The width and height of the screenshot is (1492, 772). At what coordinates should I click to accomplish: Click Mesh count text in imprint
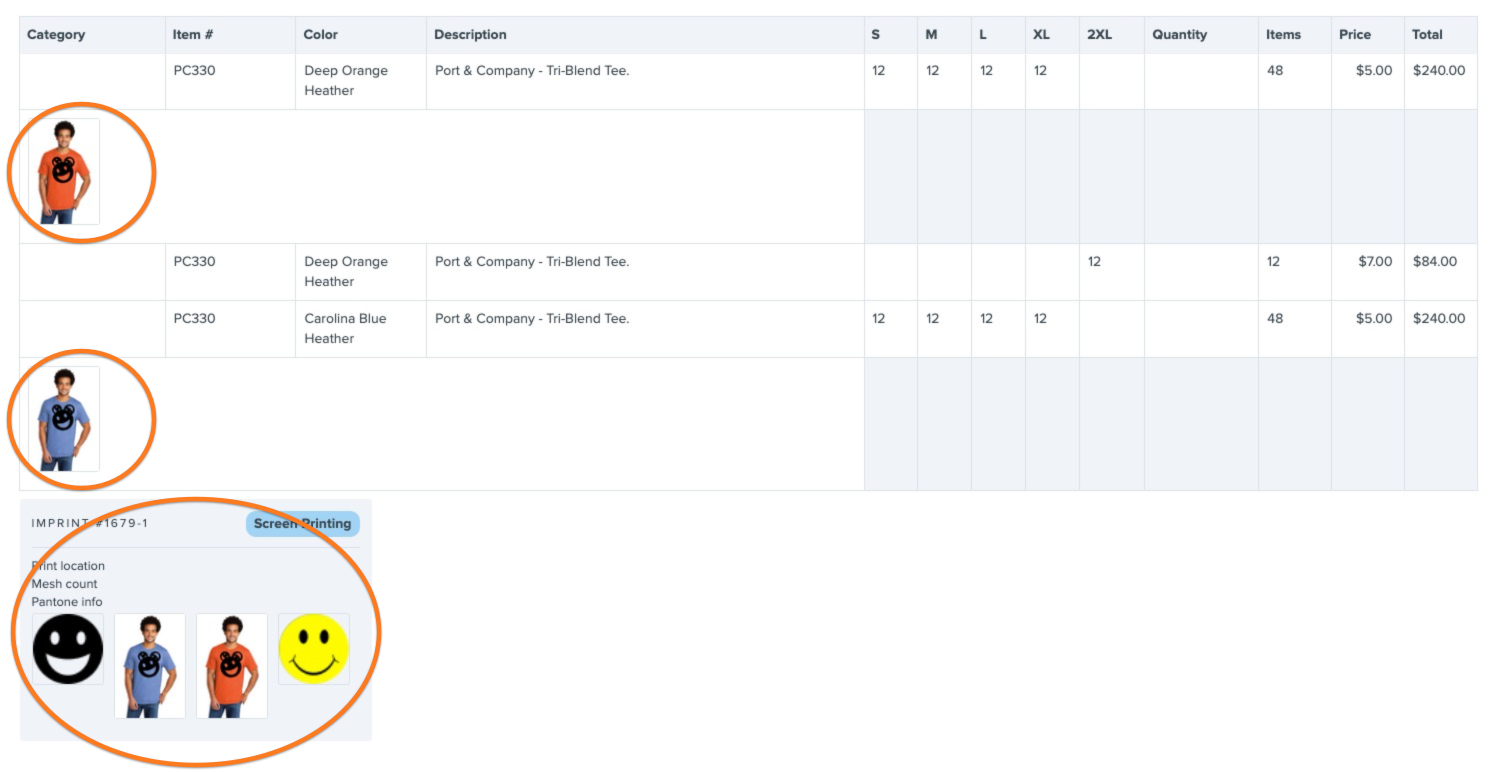[64, 584]
